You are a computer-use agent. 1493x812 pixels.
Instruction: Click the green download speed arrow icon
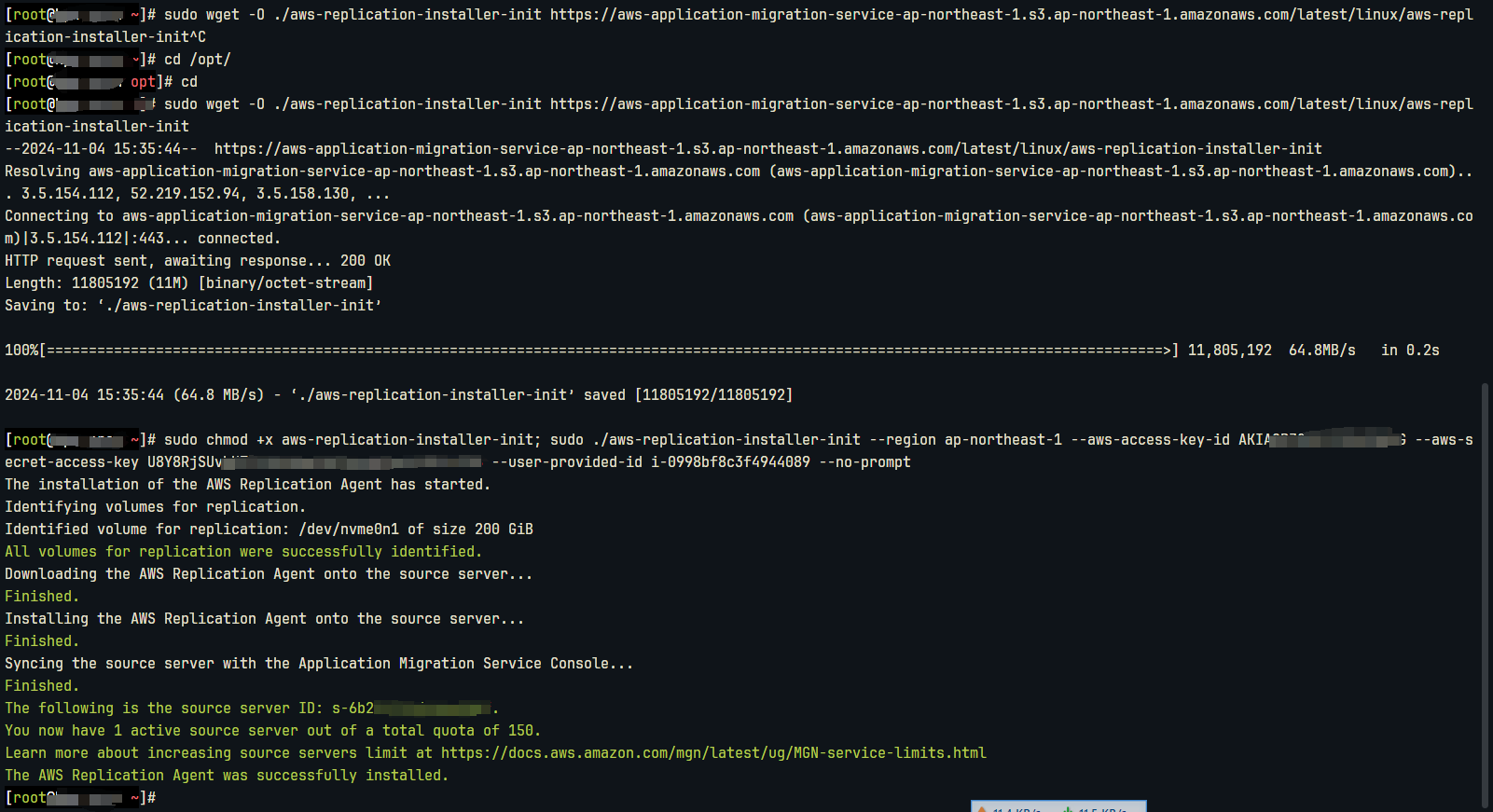[x=1067, y=808]
